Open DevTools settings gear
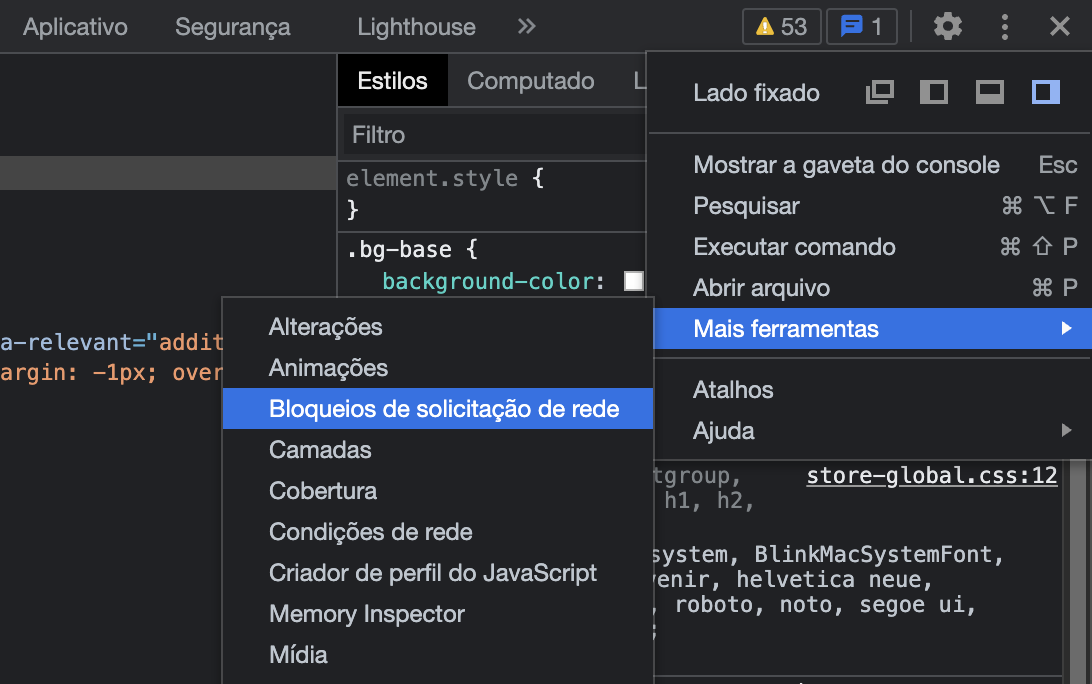The image size is (1092, 684). pos(947,27)
